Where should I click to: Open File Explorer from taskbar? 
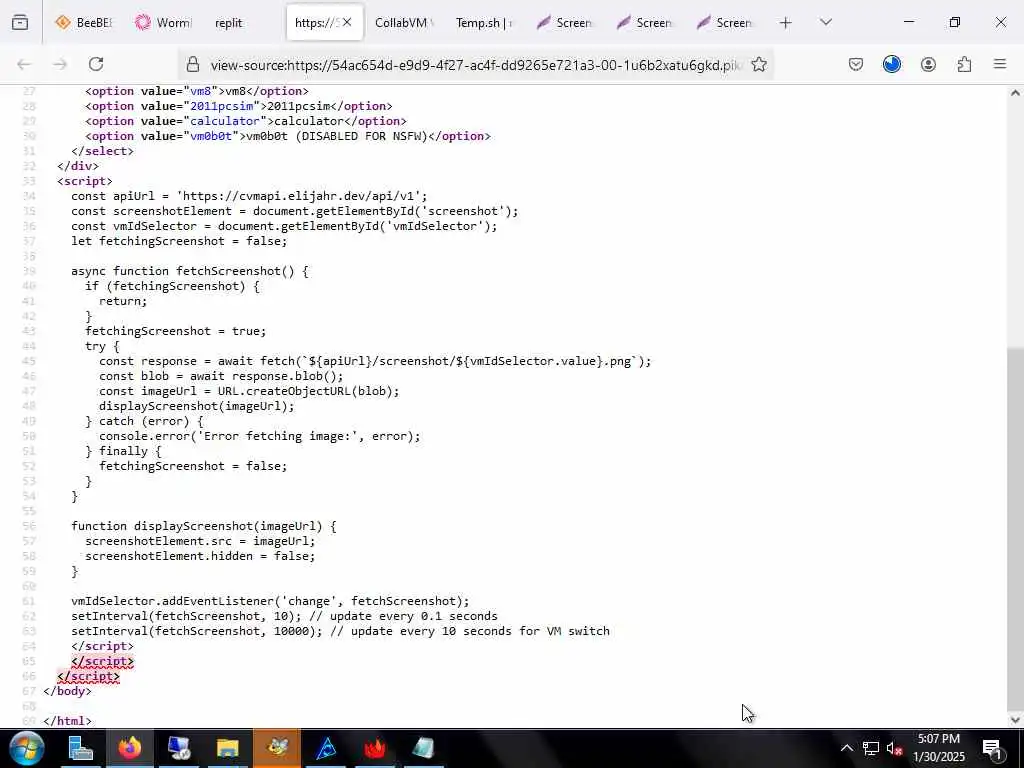click(228, 748)
